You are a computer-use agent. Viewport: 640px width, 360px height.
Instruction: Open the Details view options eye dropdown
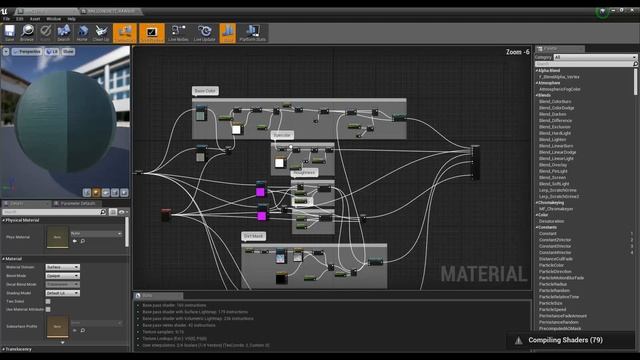tap(123, 212)
